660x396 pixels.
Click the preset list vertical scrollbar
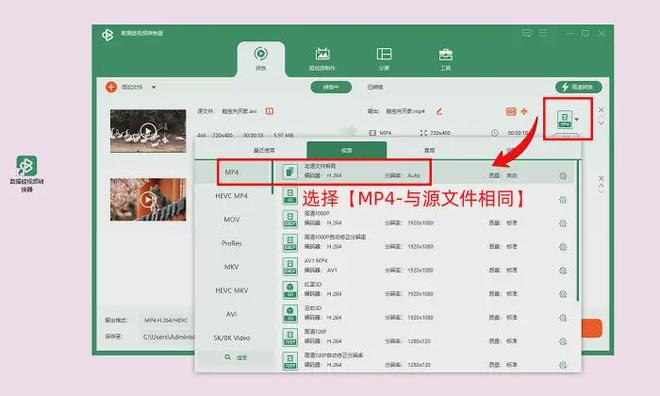[578, 231]
